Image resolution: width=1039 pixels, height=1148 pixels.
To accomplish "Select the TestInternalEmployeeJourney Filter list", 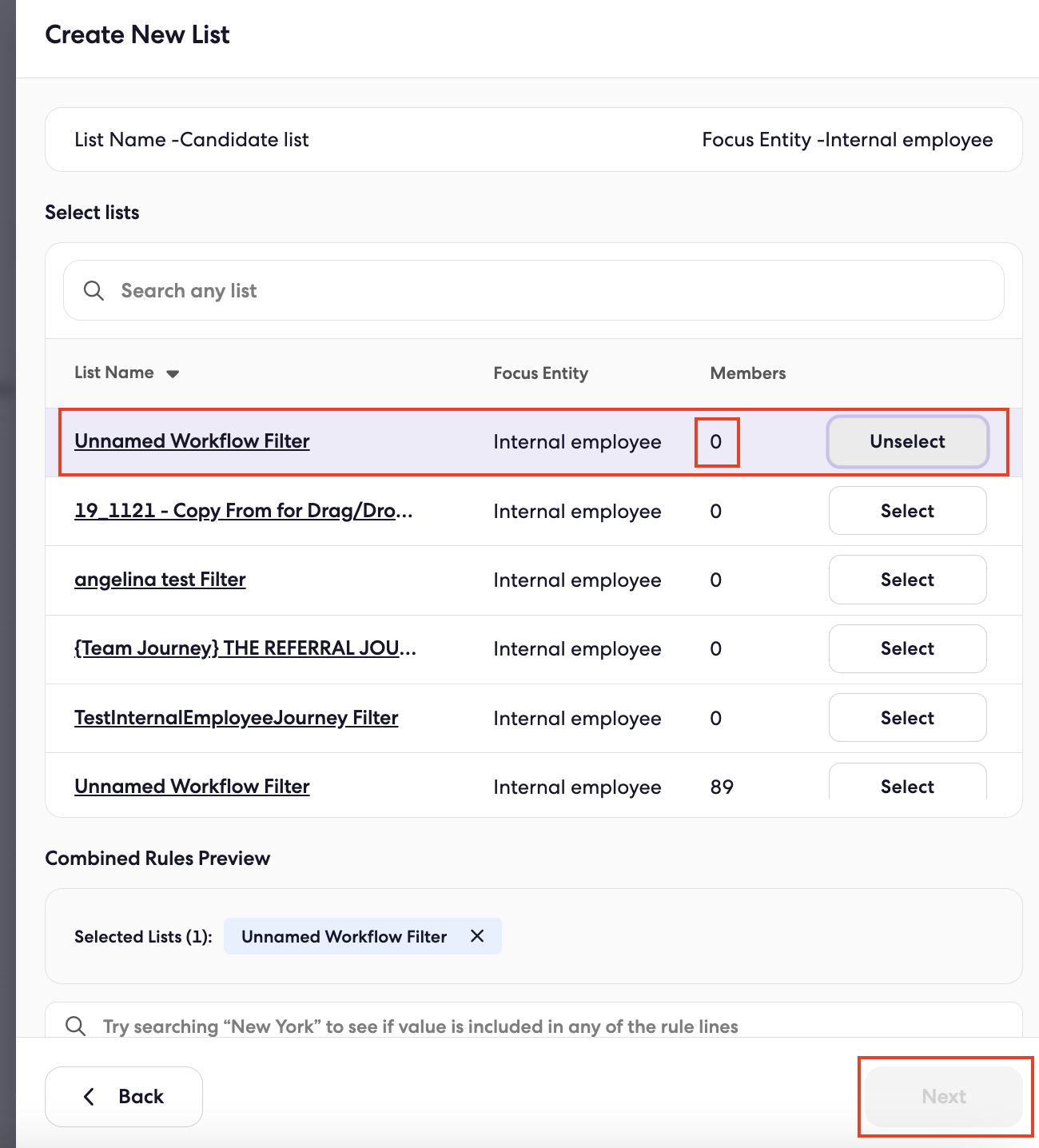I will pos(907,718).
